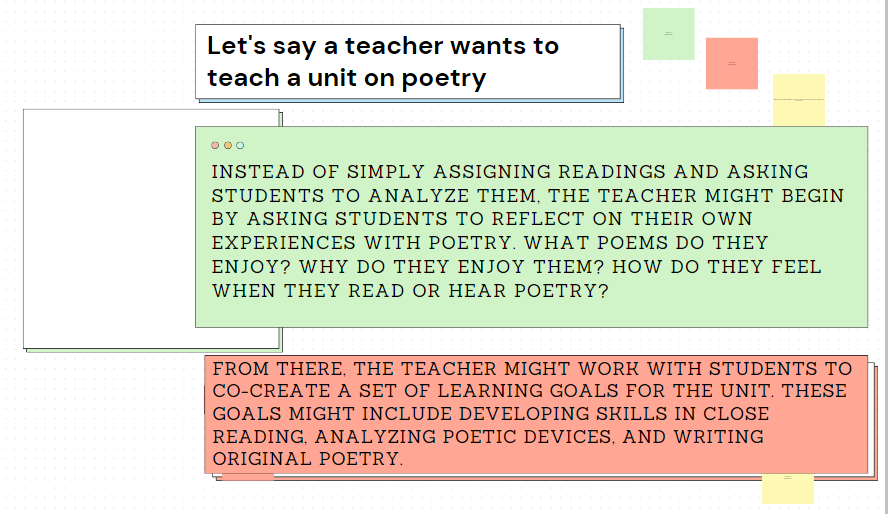The image size is (888, 514).
Task: Select the title box about teaching poetry unit
Action: tap(408, 62)
